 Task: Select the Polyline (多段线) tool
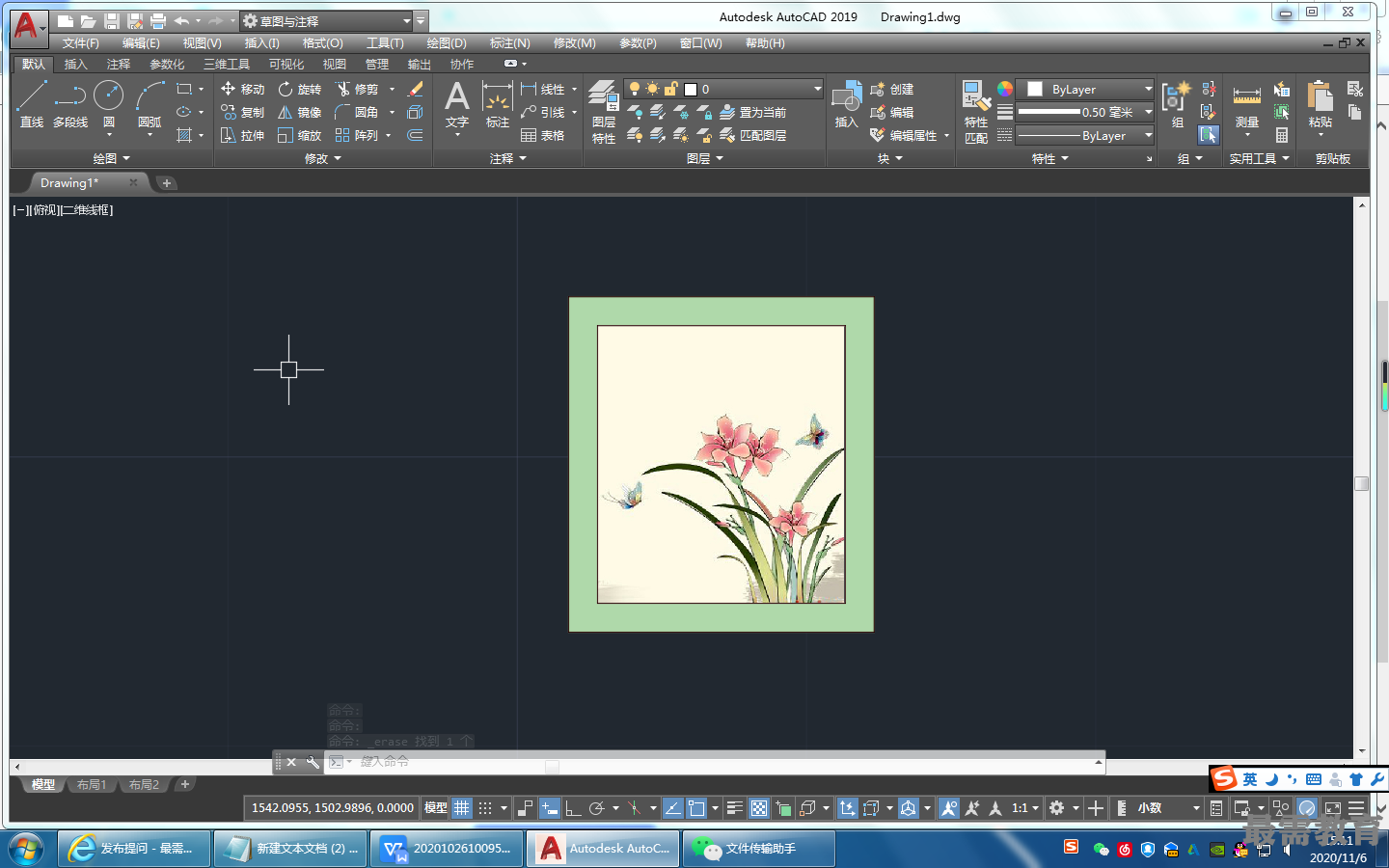(70, 104)
